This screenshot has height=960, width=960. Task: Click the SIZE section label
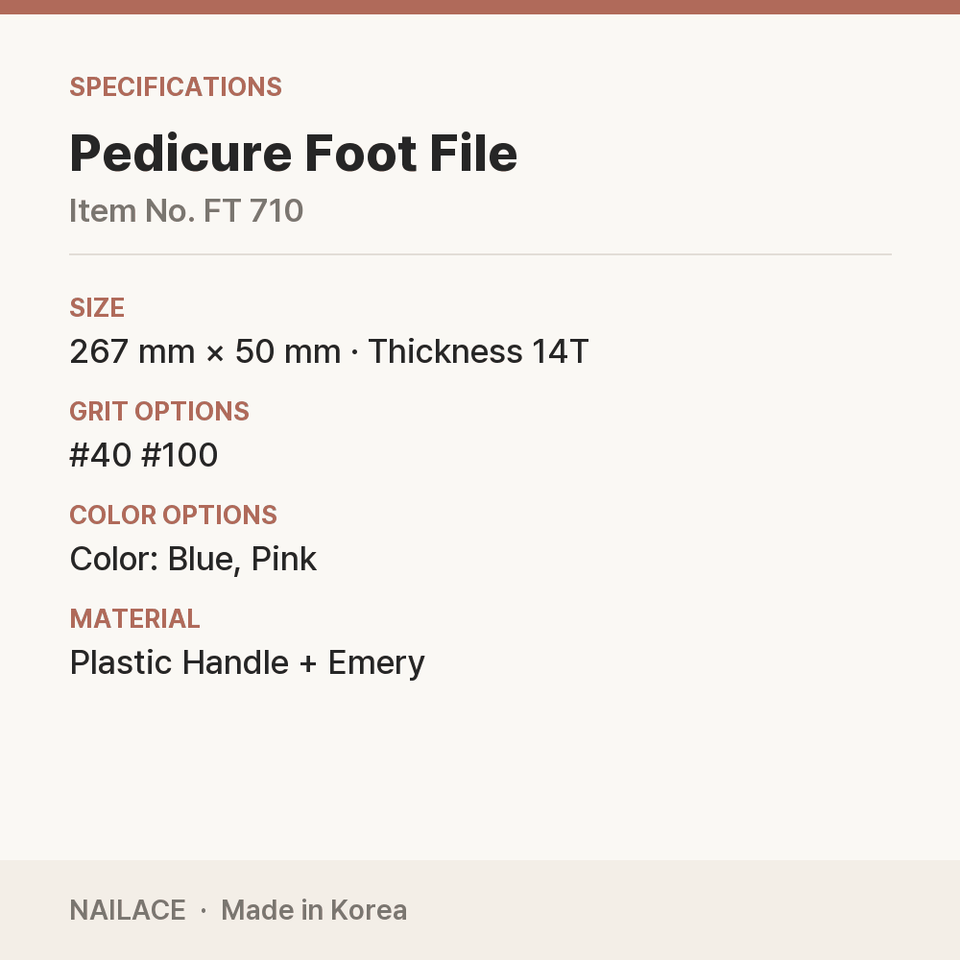click(x=97, y=307)
